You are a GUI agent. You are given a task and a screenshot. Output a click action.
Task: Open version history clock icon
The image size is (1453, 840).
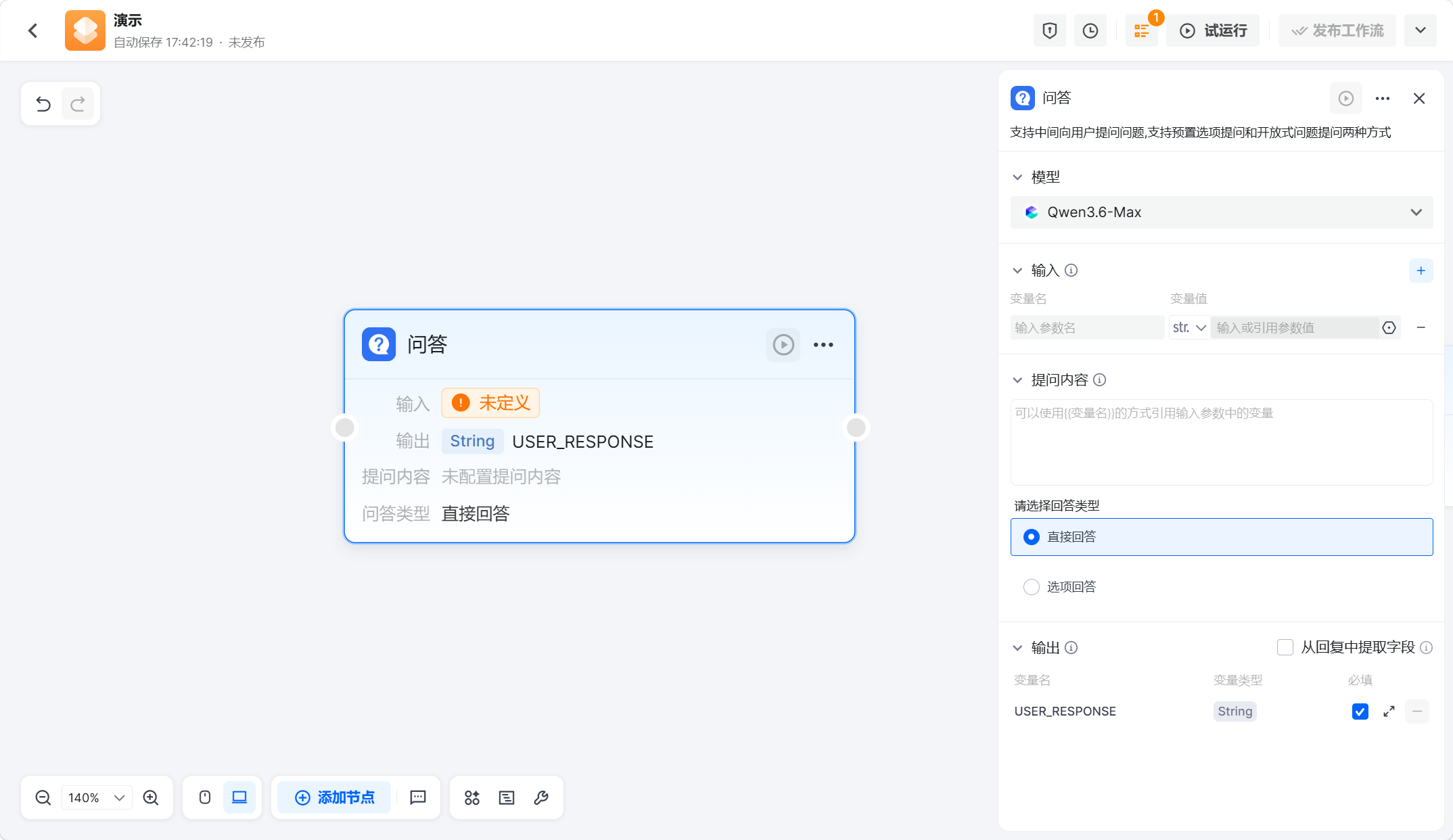point(1090,30)
